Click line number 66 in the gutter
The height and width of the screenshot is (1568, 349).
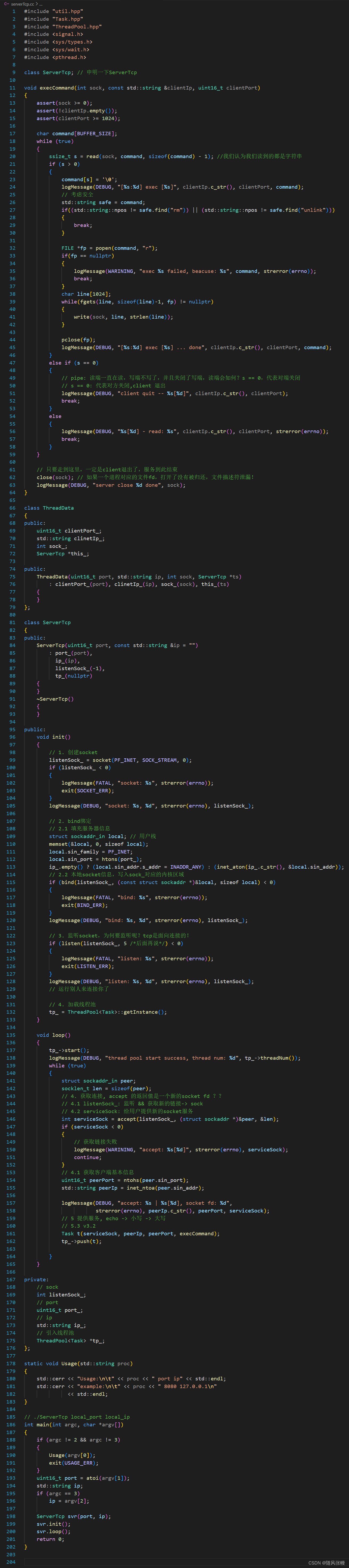point(12,508)
